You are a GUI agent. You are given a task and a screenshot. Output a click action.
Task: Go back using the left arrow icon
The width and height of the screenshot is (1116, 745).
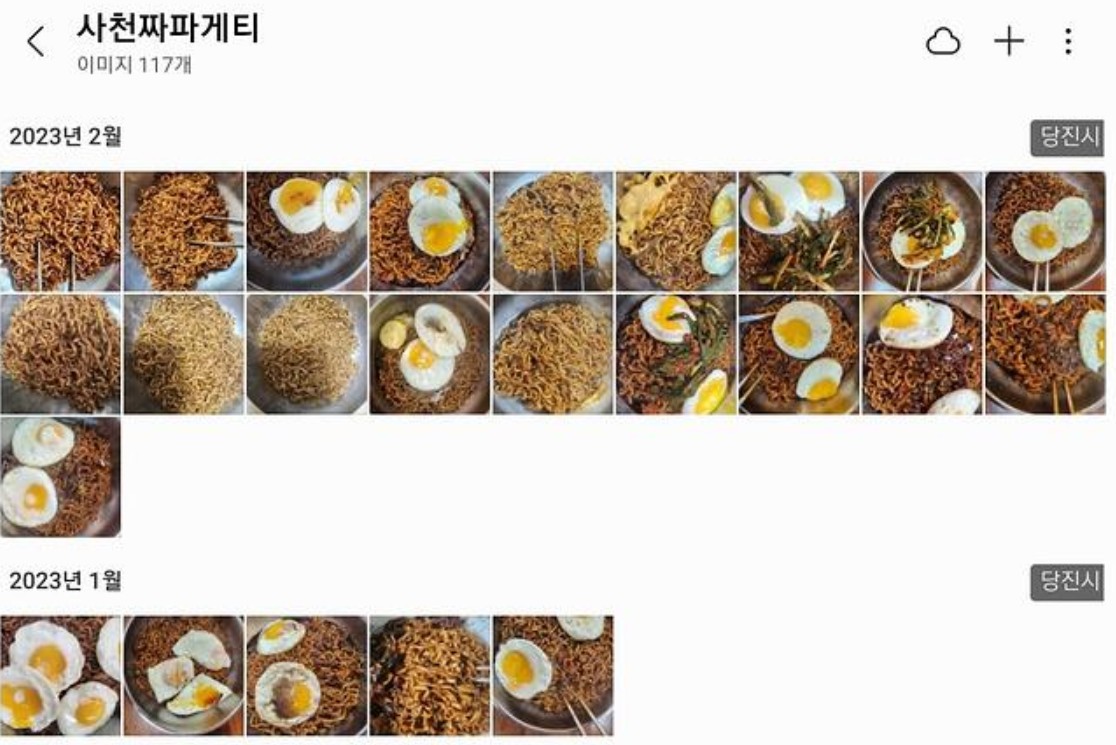[x=36, y=41]
